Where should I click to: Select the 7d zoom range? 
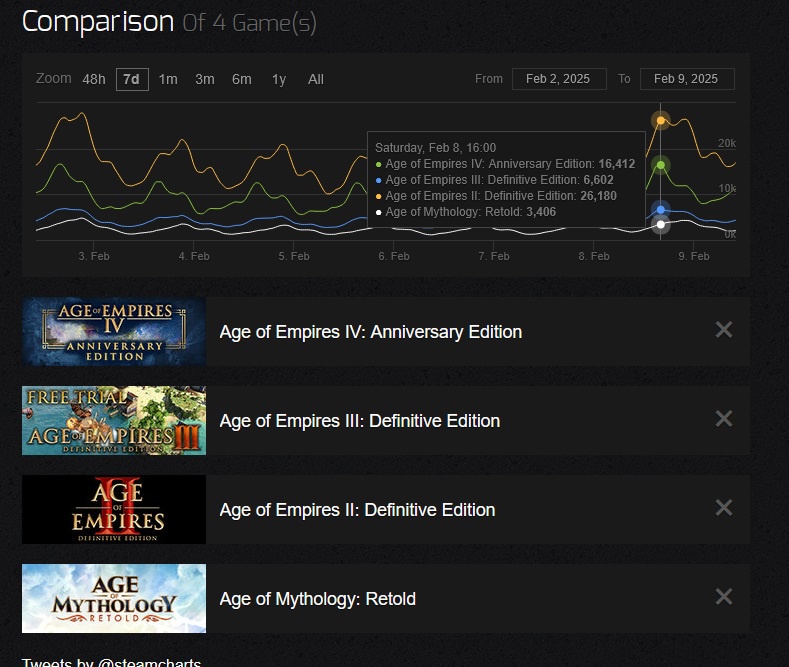[x=132, y=79]
